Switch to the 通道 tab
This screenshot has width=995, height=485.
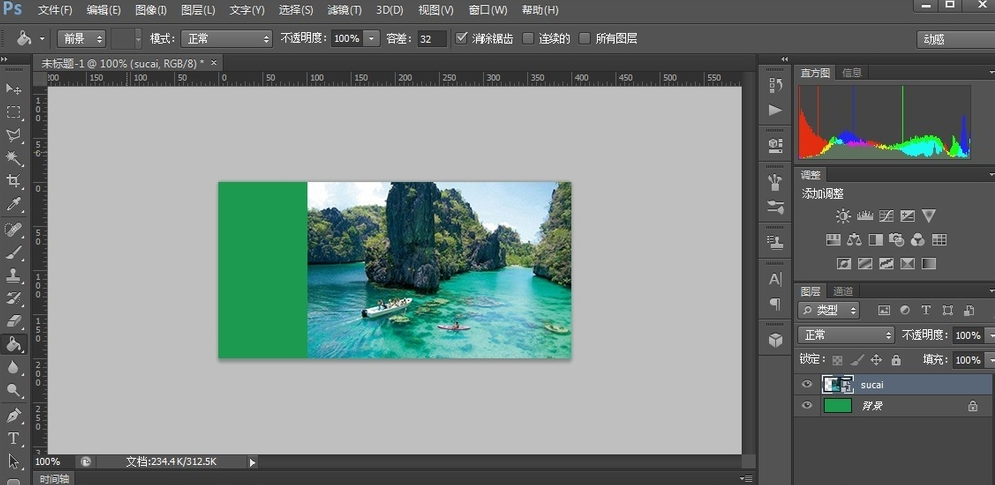pyautogui.click(x=842, y=291)
